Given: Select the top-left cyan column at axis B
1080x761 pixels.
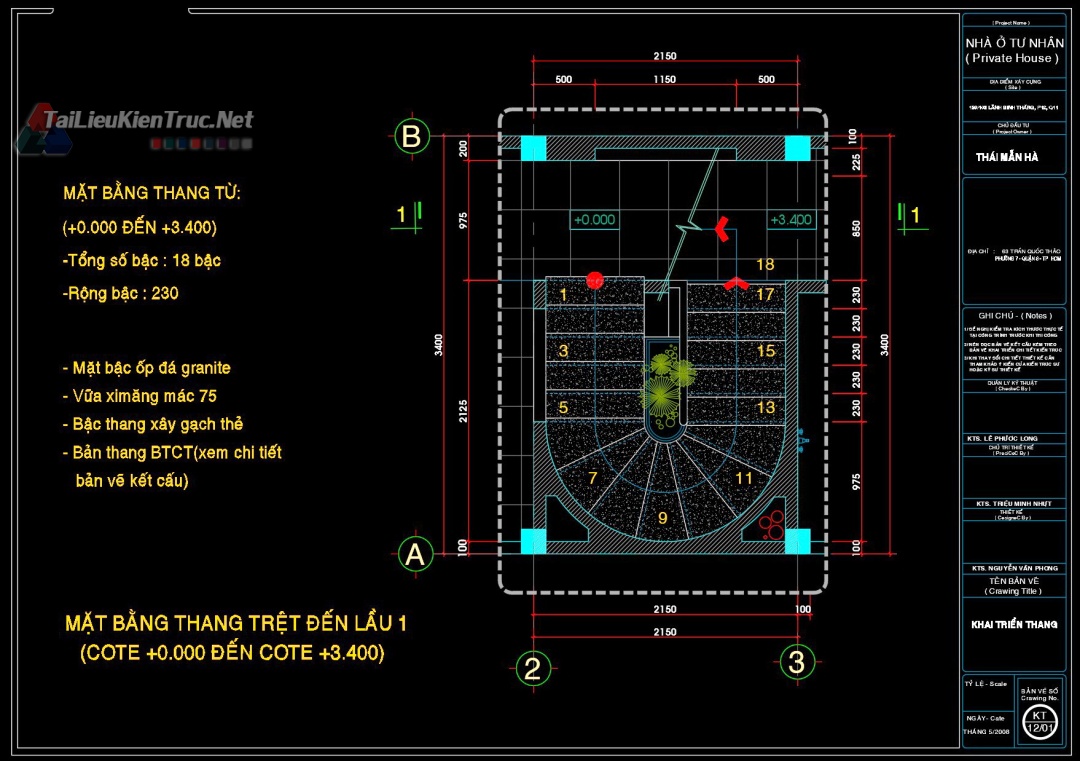Looking at the screenshot, I should pyautogui.click(x=534, y=148).
